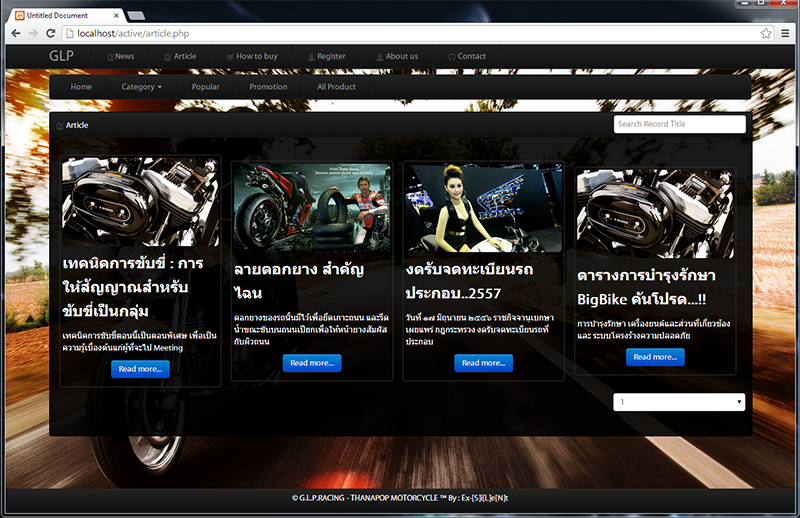Open the Promotion tab
The height and width of the screenshot is (518, 800).
(x=268, y=87)
